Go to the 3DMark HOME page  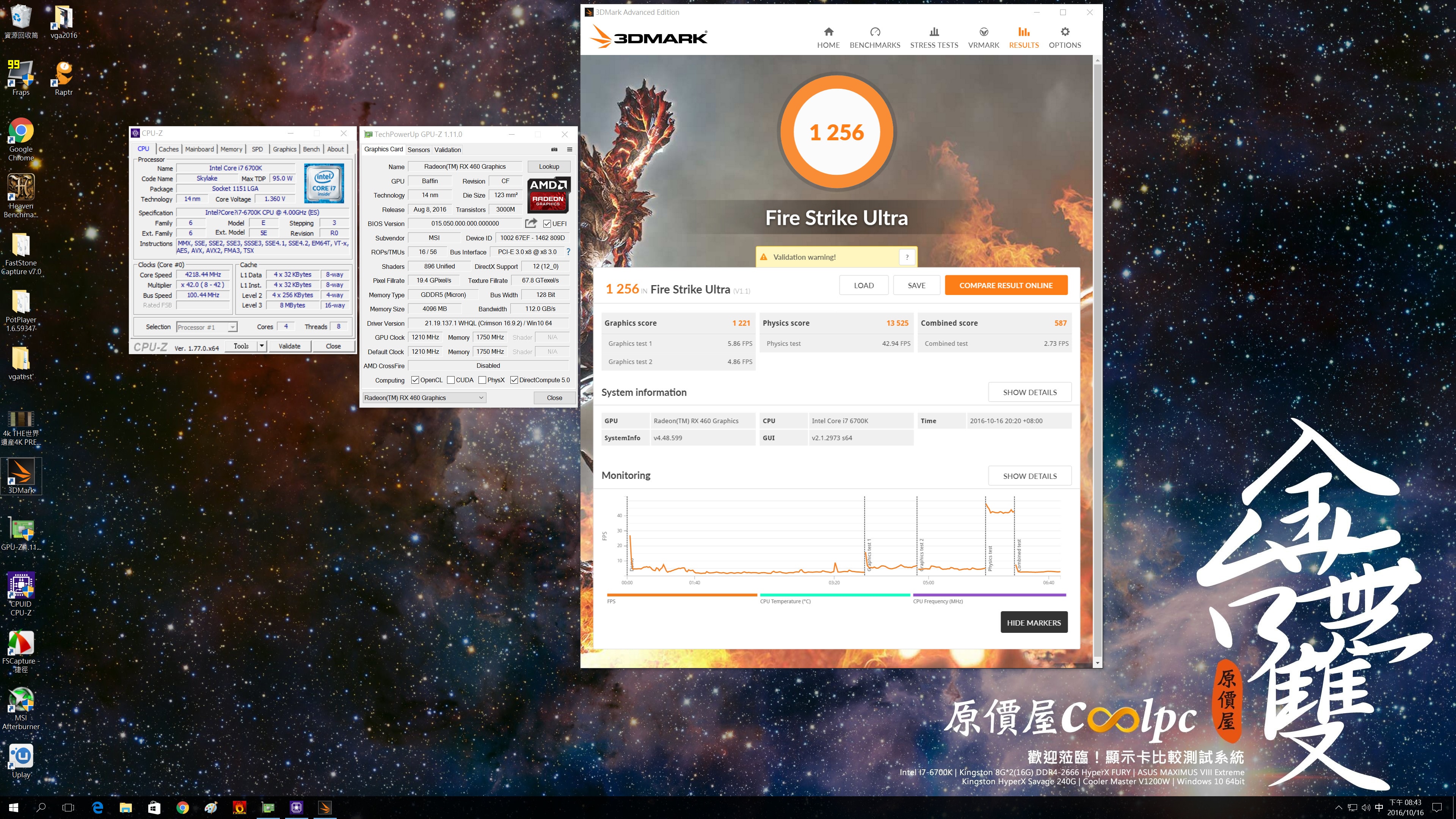[828, 38]
